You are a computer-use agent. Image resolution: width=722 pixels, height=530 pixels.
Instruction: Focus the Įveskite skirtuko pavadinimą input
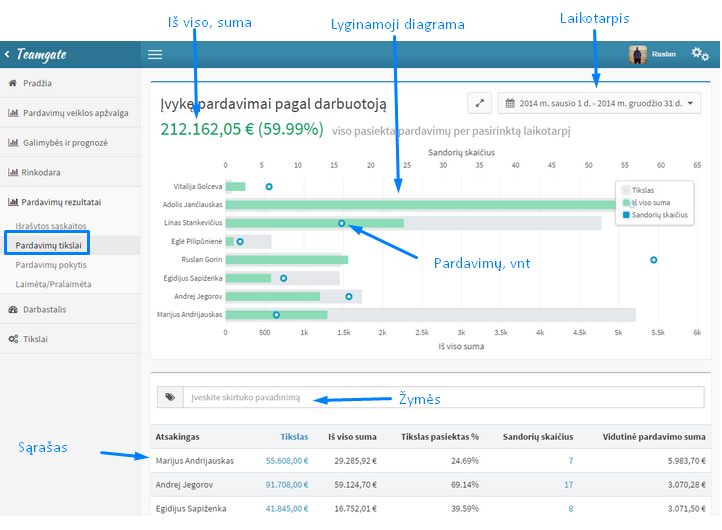pyautogui.click(x=443, y=397)
